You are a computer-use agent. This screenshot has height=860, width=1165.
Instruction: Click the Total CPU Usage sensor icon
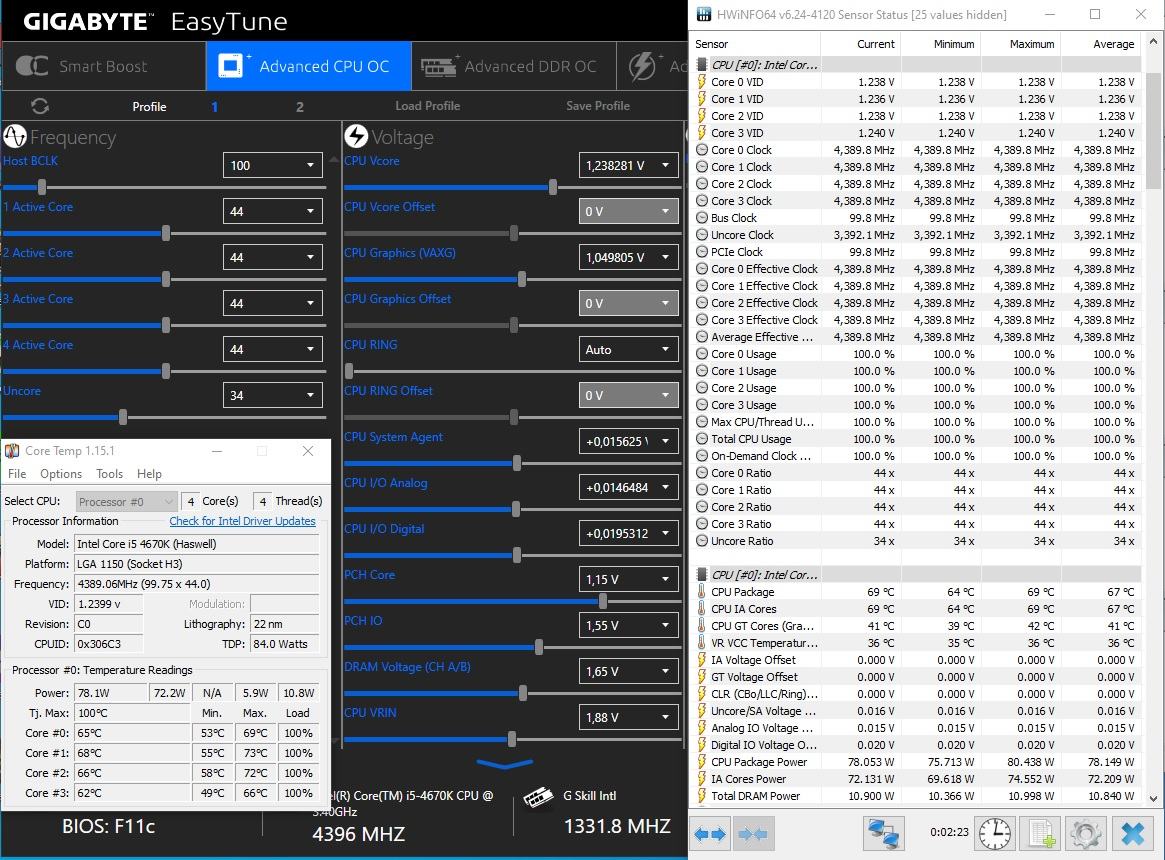701,439
